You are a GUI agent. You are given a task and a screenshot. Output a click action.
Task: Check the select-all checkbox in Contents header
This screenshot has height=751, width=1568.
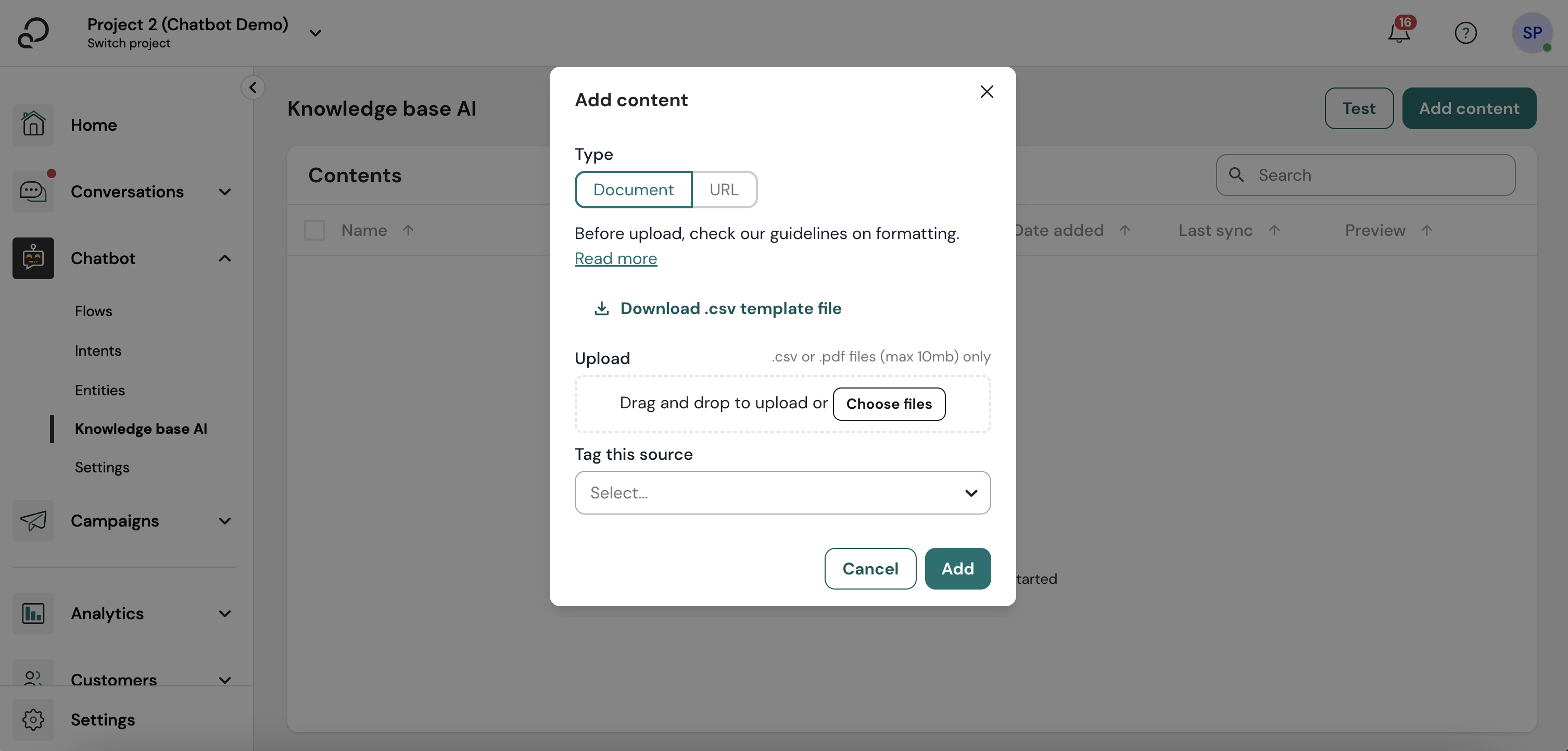(314, 230)
